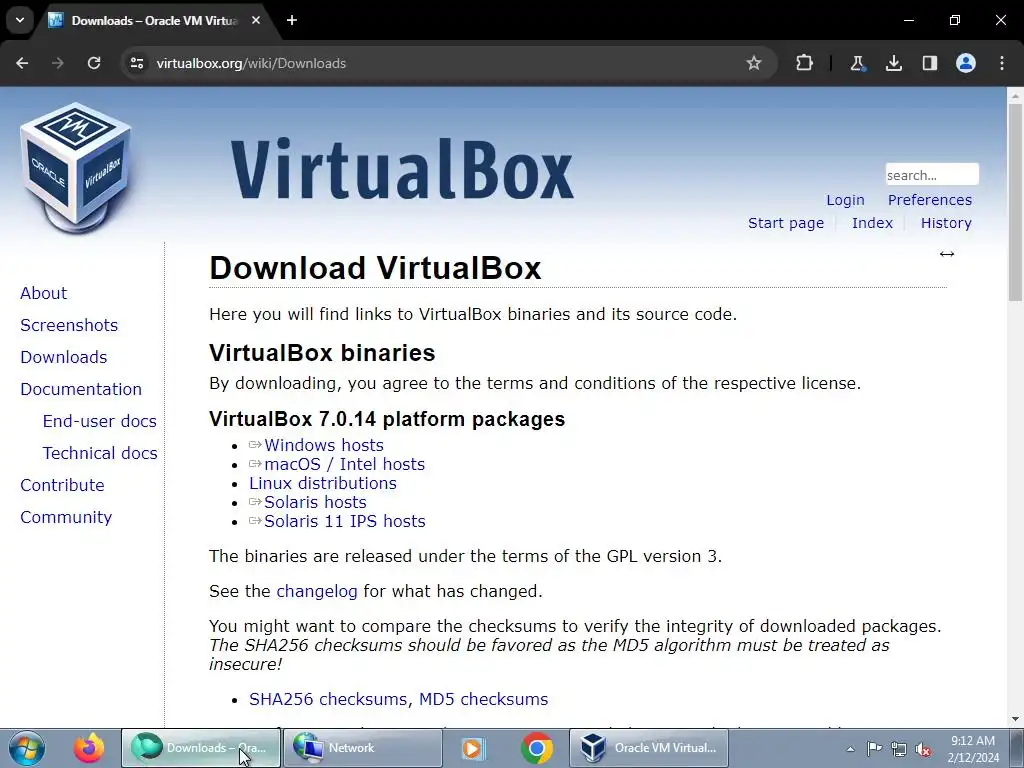Screen dimensions: 1024x768
Task: Focus the site search box
Action: click(x=932, y=175)
